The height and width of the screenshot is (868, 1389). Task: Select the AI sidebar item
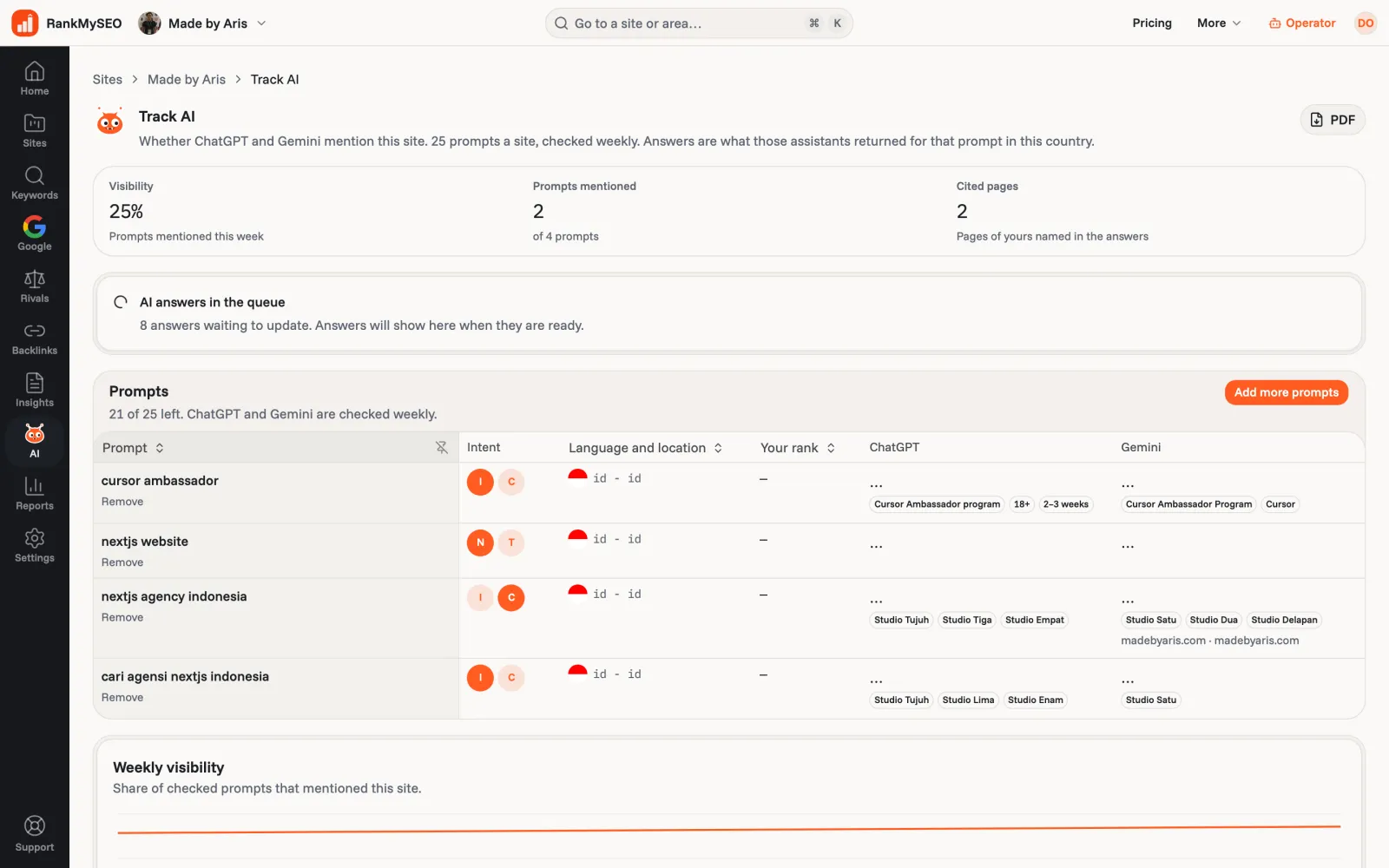35,441
